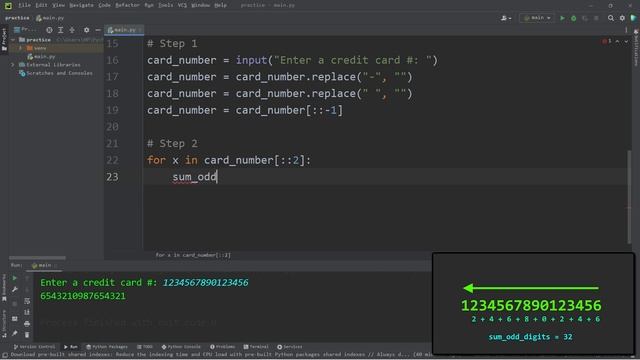Toggle the Bookmarks side tab
The height and width of the screenshot is (360, 640).
click(x=4, y=288)
